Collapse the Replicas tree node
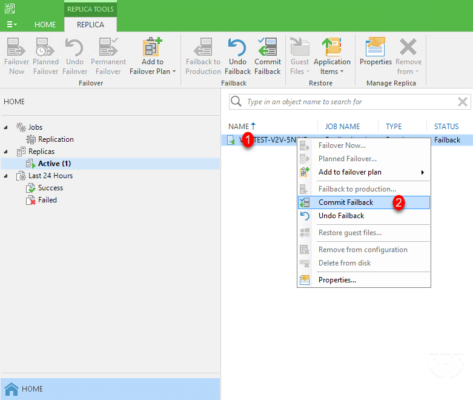Screen dimensions: 473x400 point(6,152)
